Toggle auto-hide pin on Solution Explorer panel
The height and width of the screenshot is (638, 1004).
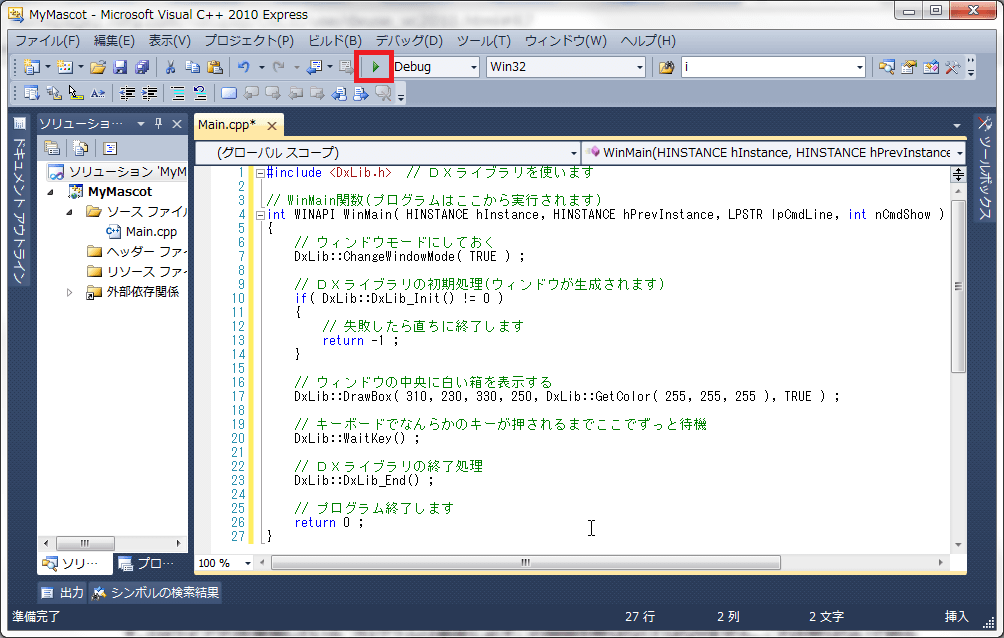coord(159,124)
